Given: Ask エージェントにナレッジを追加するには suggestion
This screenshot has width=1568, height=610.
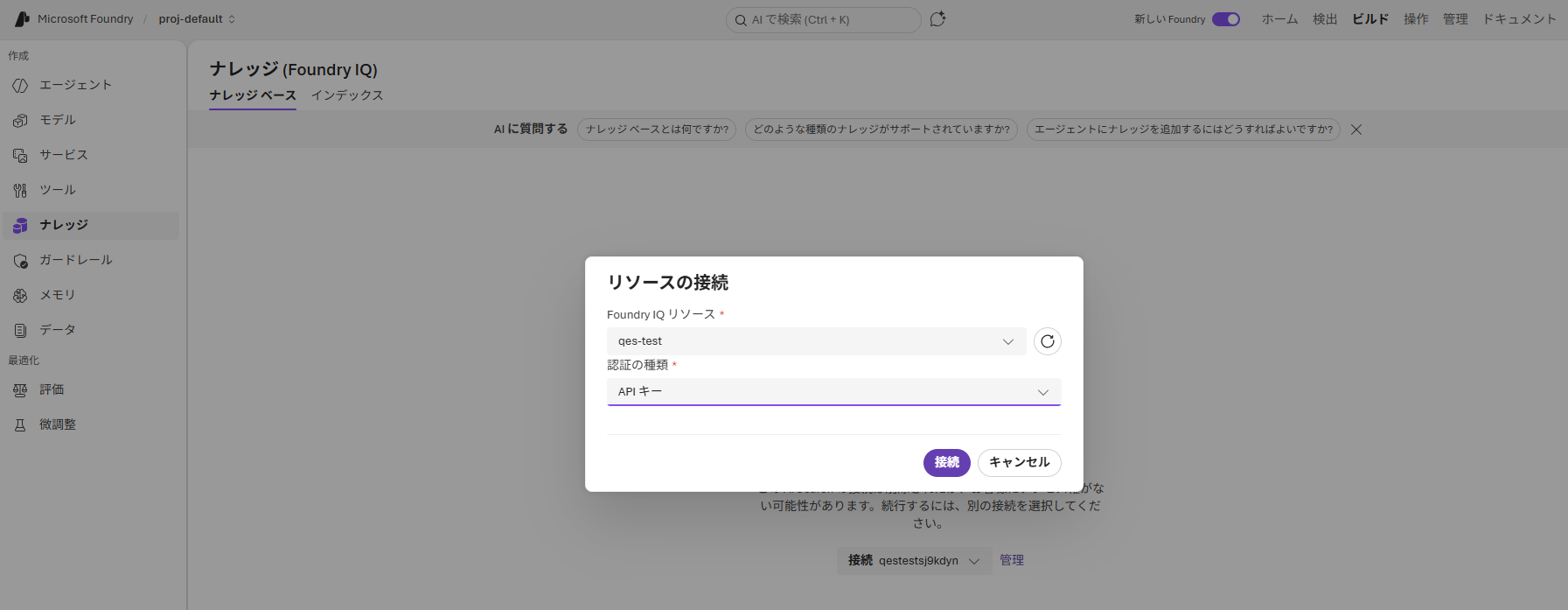Looking at the screenshot, I should click(1183, 130).
